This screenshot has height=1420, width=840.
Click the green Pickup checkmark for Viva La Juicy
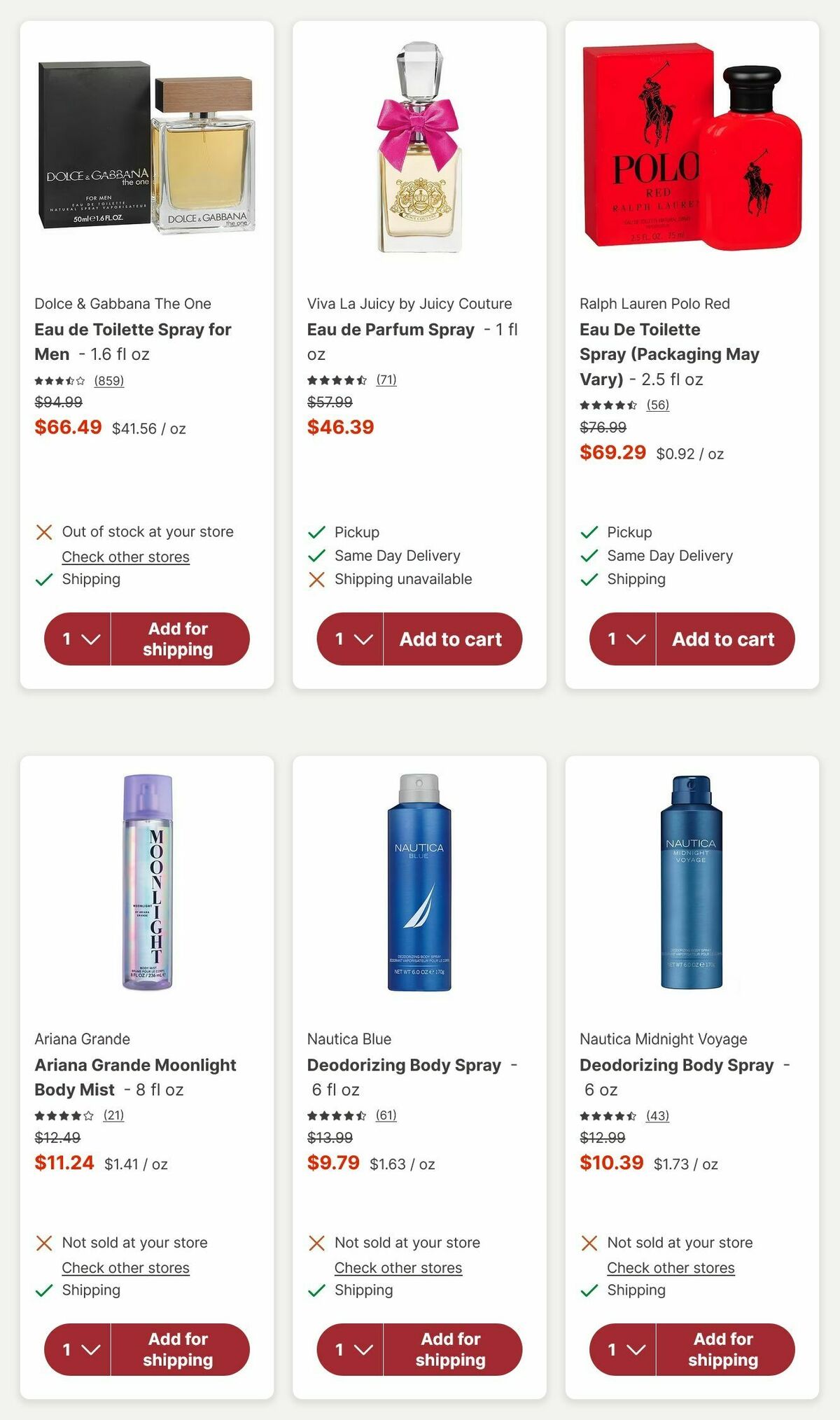(316, 532)
